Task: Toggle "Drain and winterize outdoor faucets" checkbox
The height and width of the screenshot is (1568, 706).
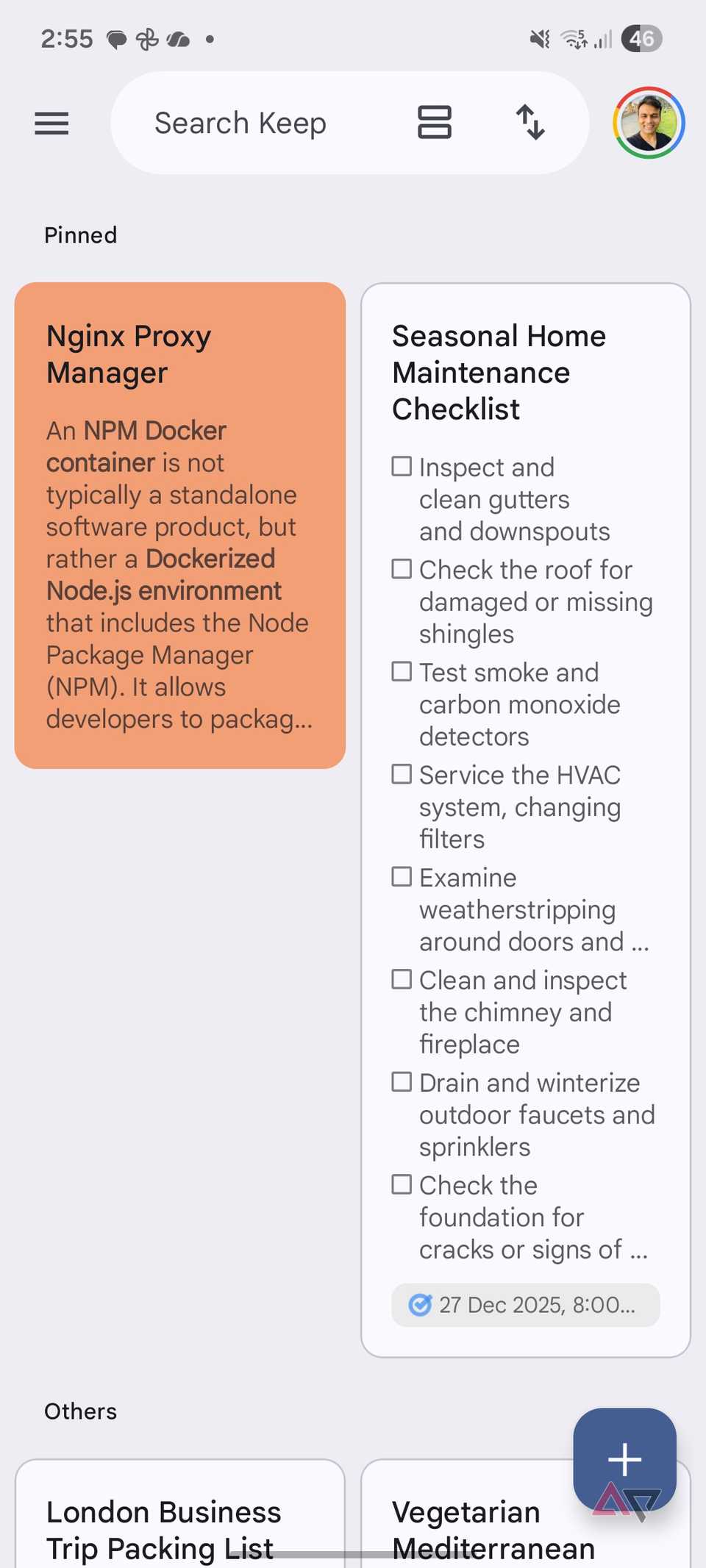Action: point(402,1081)
